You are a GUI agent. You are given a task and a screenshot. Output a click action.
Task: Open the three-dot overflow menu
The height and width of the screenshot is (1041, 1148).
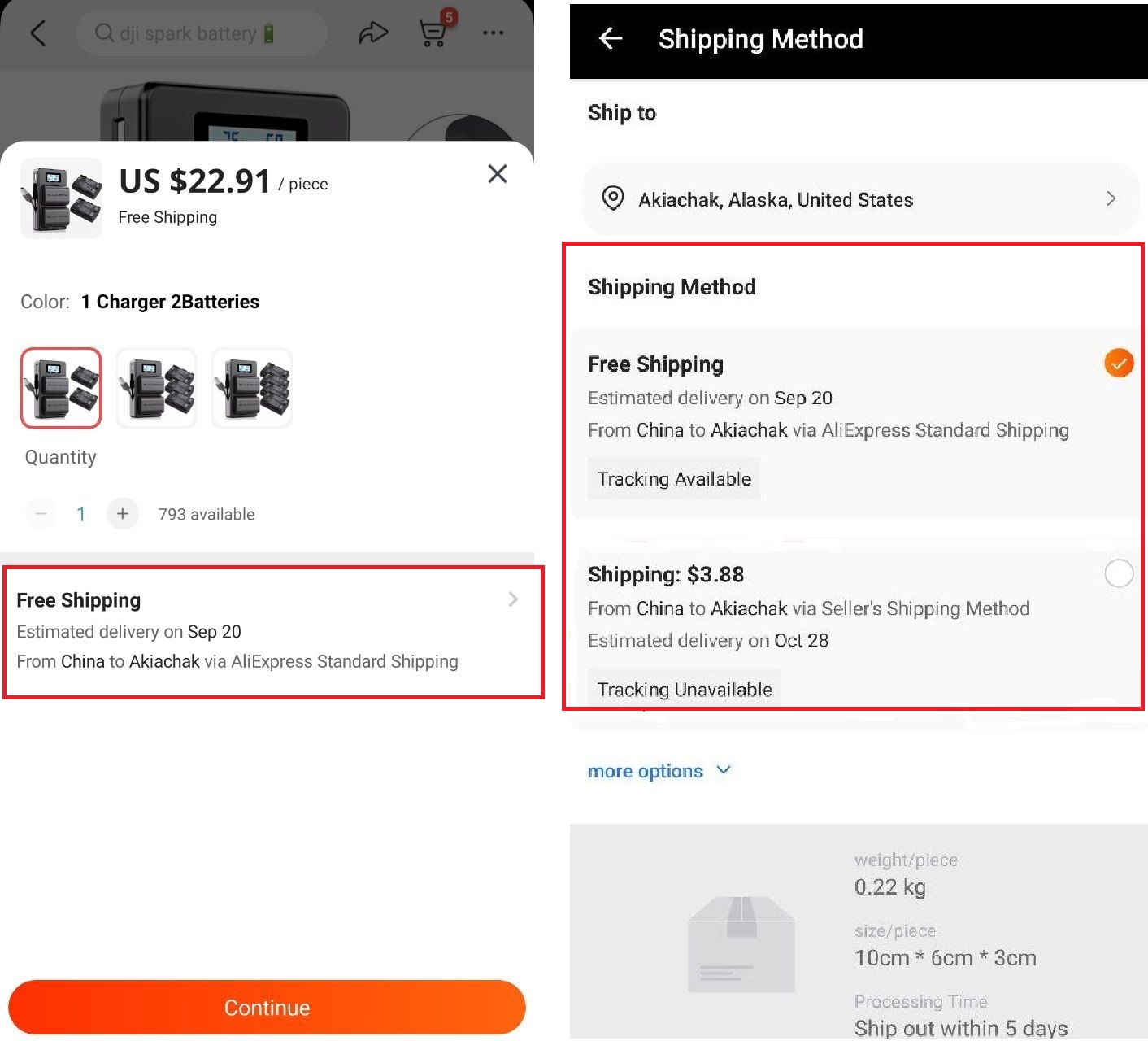[493, 33]
